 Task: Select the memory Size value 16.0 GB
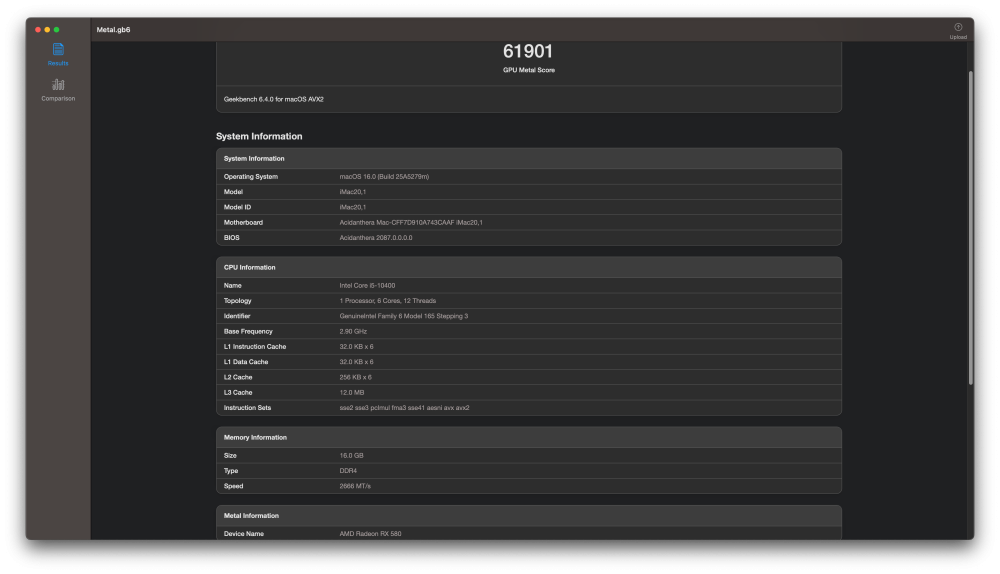tap(351, 456)
